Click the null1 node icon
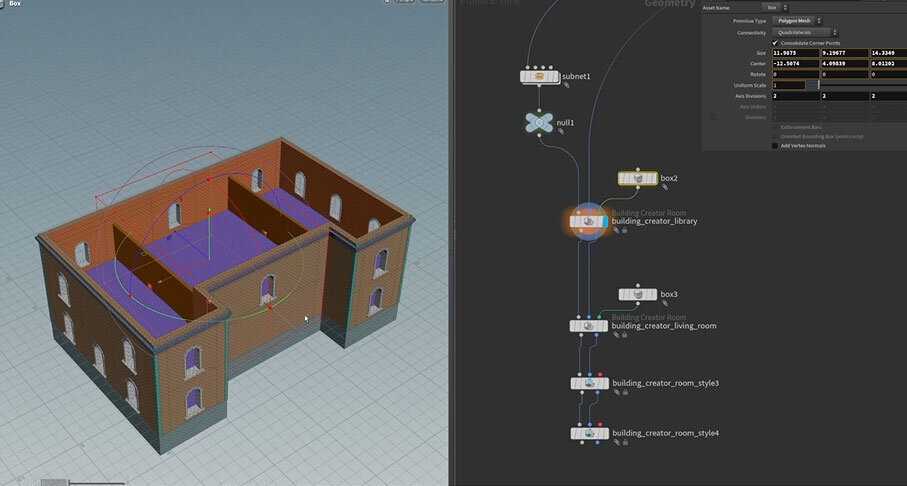The image size is (907, 486). [x=539, y=122]
